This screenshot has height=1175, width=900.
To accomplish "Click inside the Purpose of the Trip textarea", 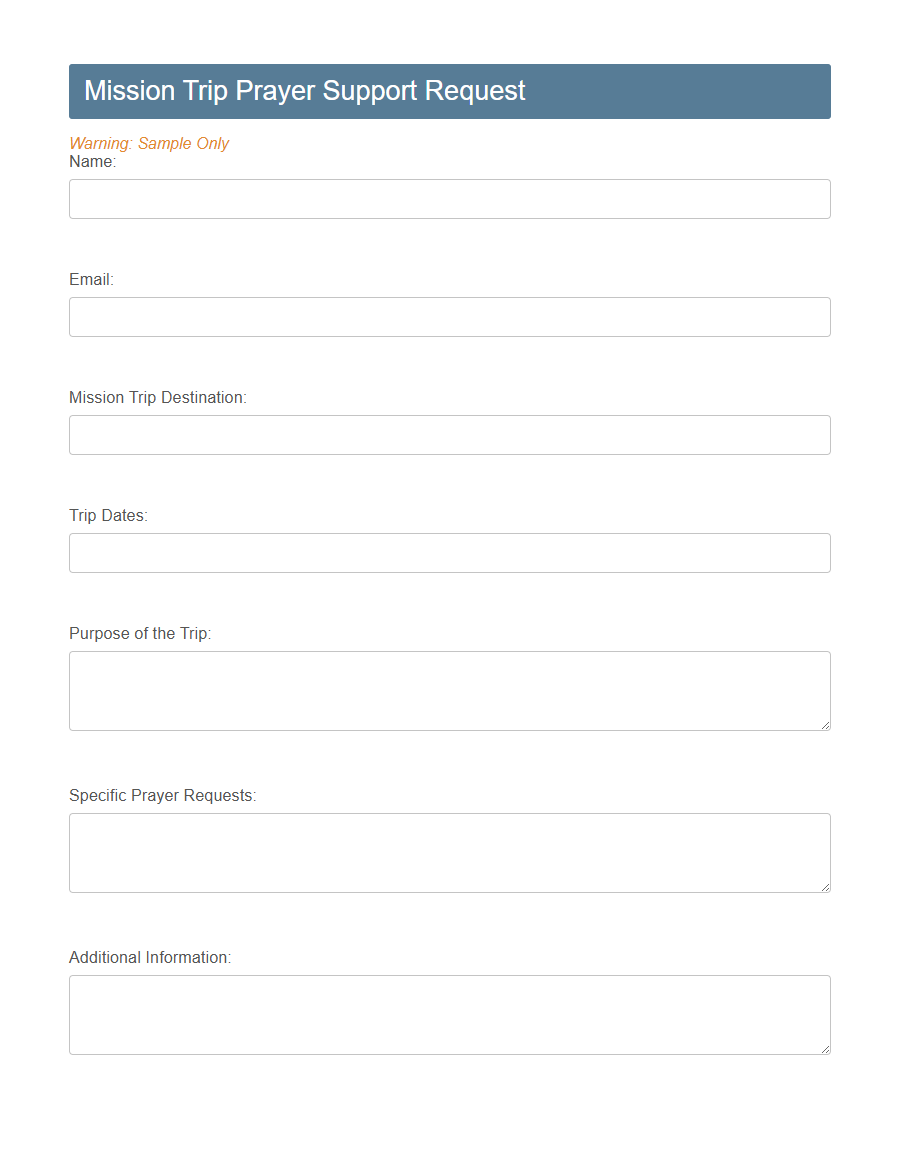I will [449, 690].
